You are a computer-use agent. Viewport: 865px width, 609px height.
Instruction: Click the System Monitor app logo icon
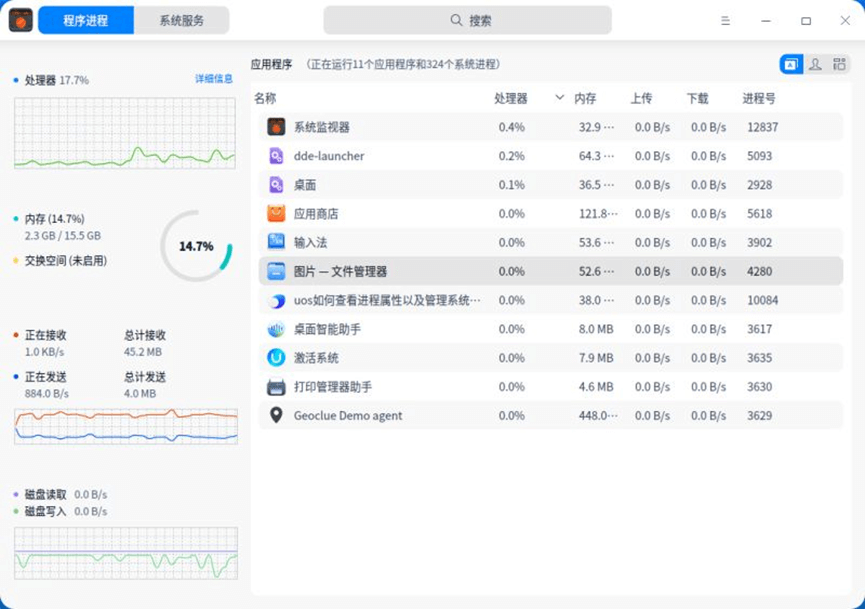[21, 20]
